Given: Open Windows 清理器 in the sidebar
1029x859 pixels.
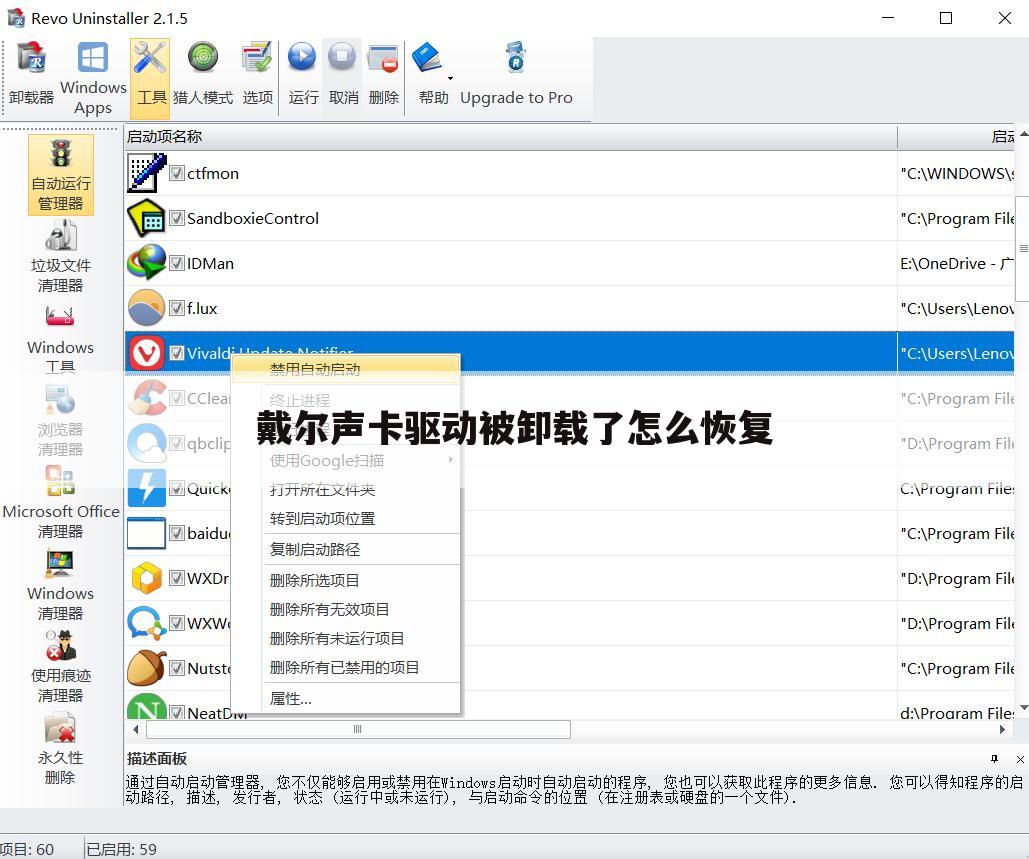Looking at the screenshot, I should [x=60, y=585].
